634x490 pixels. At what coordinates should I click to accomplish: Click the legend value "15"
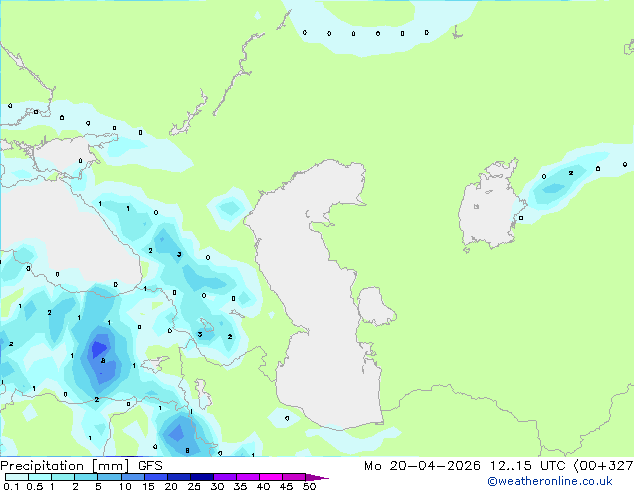(x=148, y=486)
